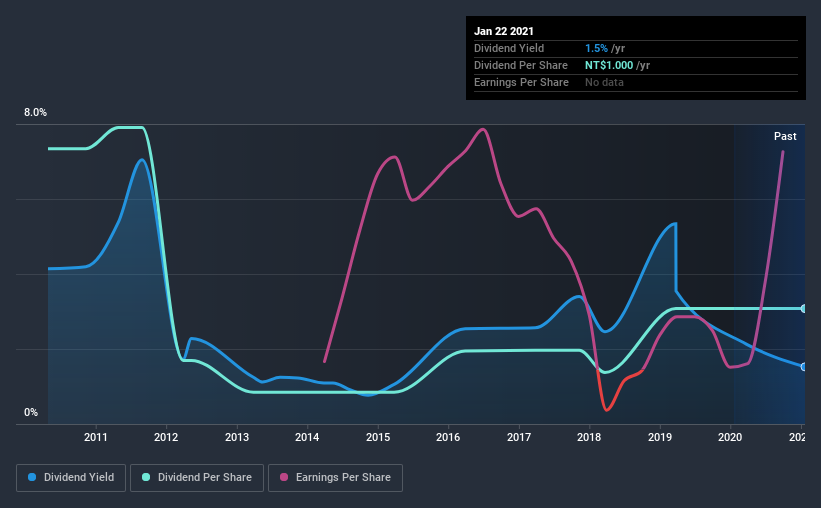The width and height of the screenshot is (821, 508).
Task: Click the Past region label
Action: tap(785, 137)
